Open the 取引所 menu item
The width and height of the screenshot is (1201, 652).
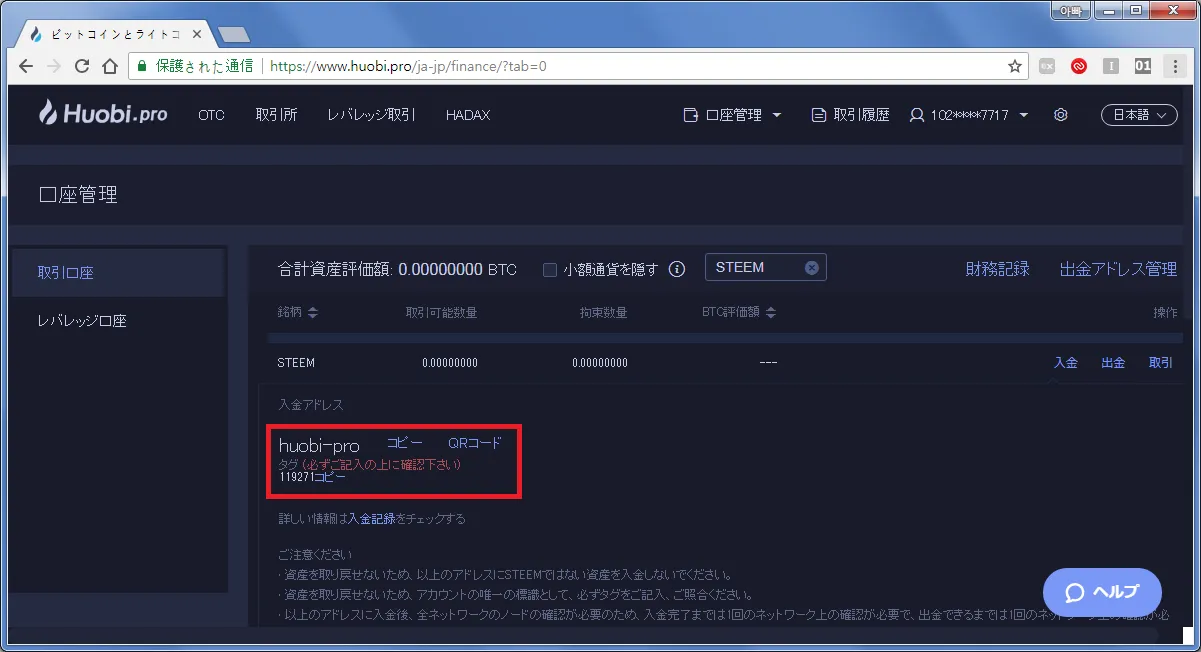(276, 115)
